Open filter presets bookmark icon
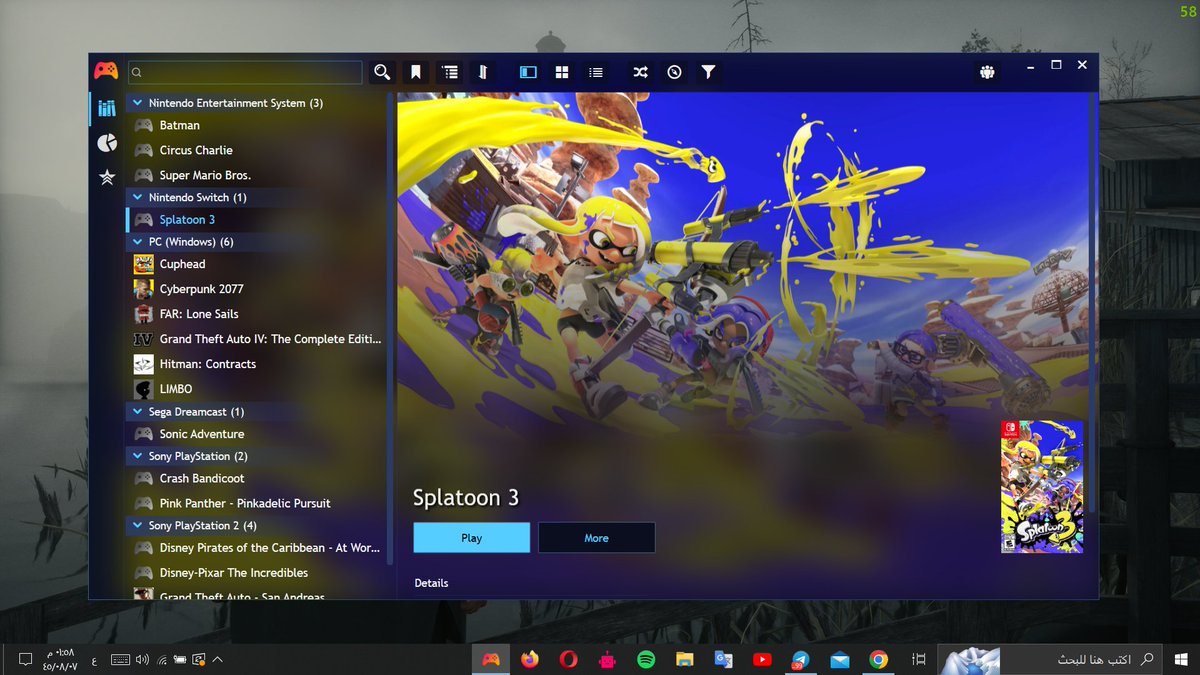1200x675 pixels. point(416,72)
